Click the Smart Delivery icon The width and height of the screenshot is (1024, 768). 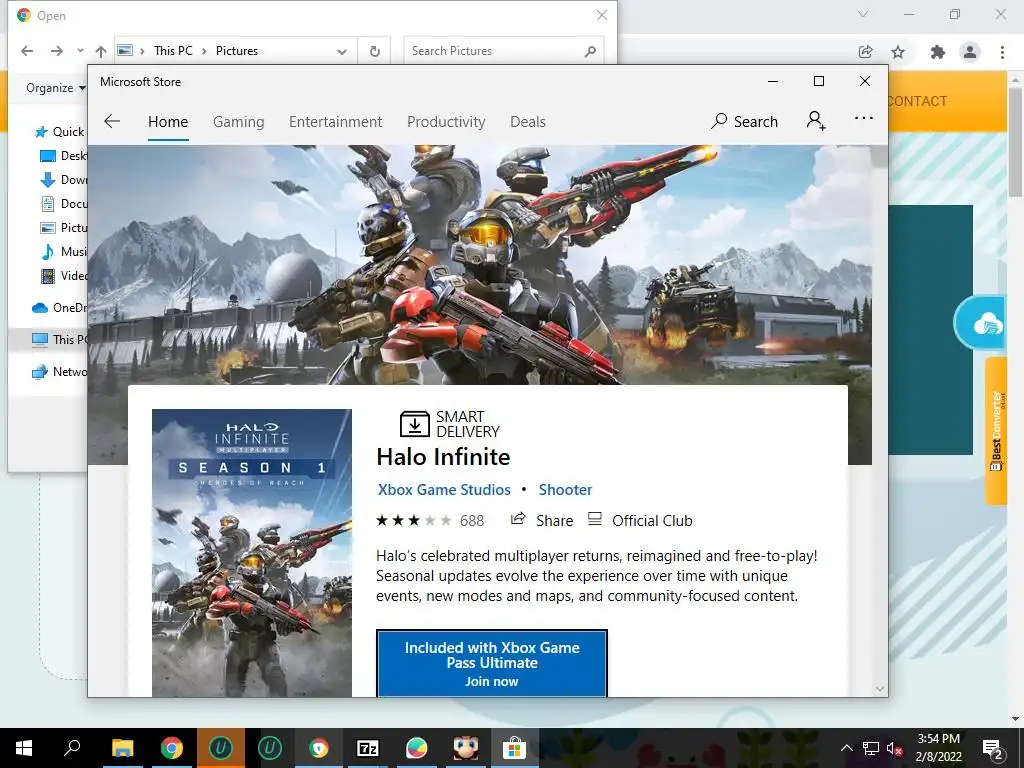414,424
